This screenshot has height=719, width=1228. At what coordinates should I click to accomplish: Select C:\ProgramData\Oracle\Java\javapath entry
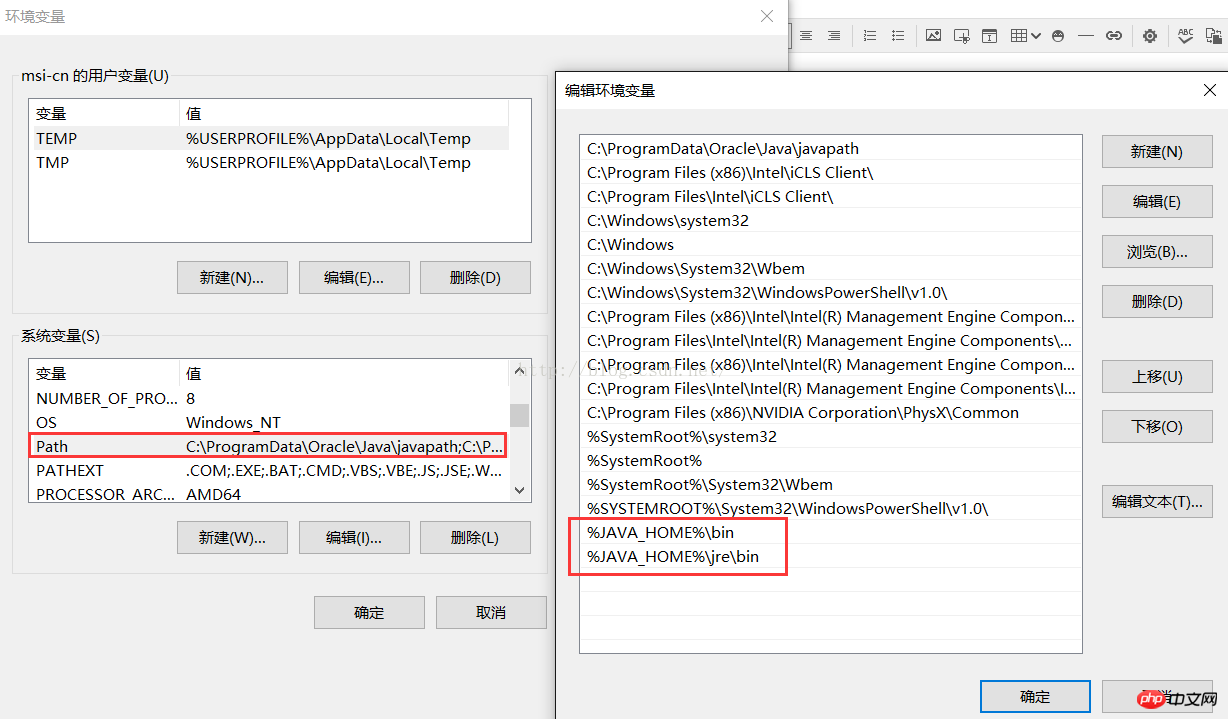click(x=830, y=148)
